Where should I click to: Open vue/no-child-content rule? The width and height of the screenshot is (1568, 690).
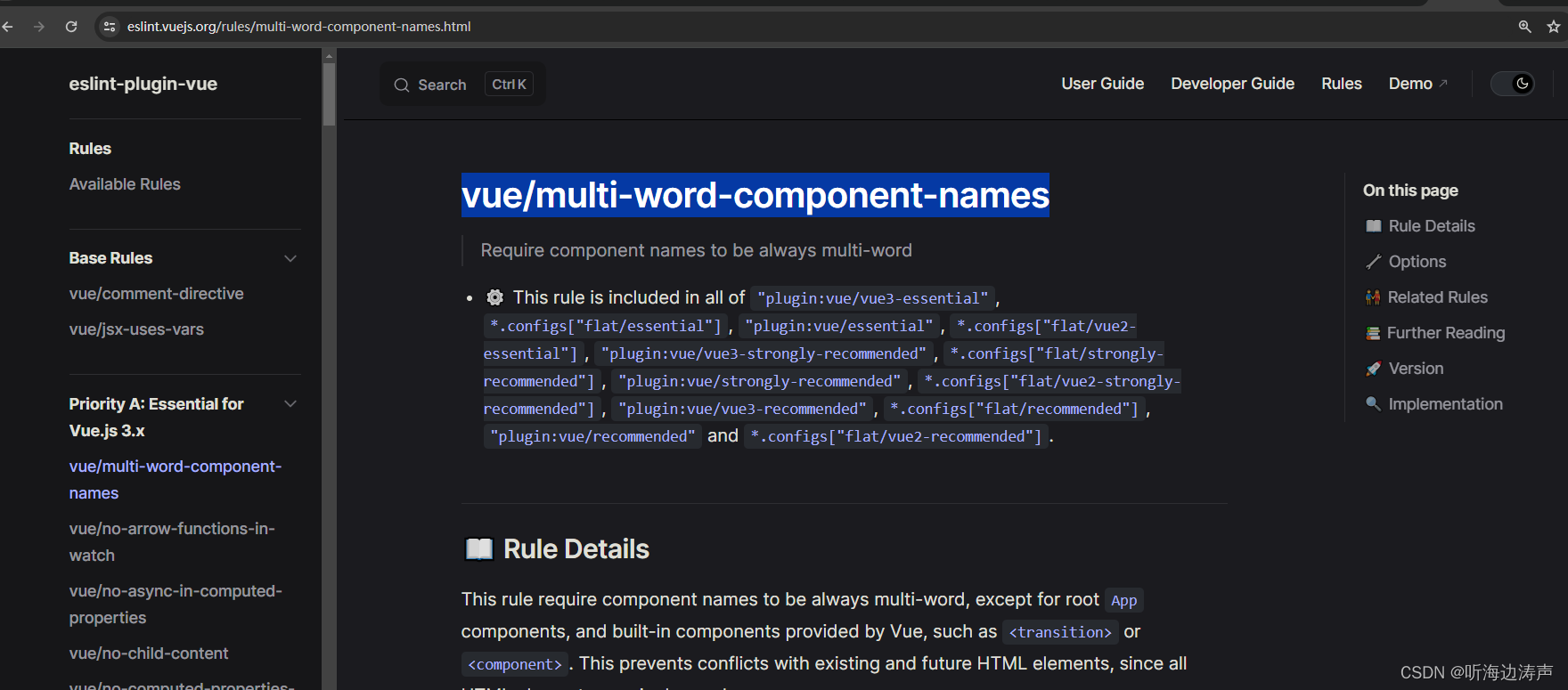(x=149, y=653)
